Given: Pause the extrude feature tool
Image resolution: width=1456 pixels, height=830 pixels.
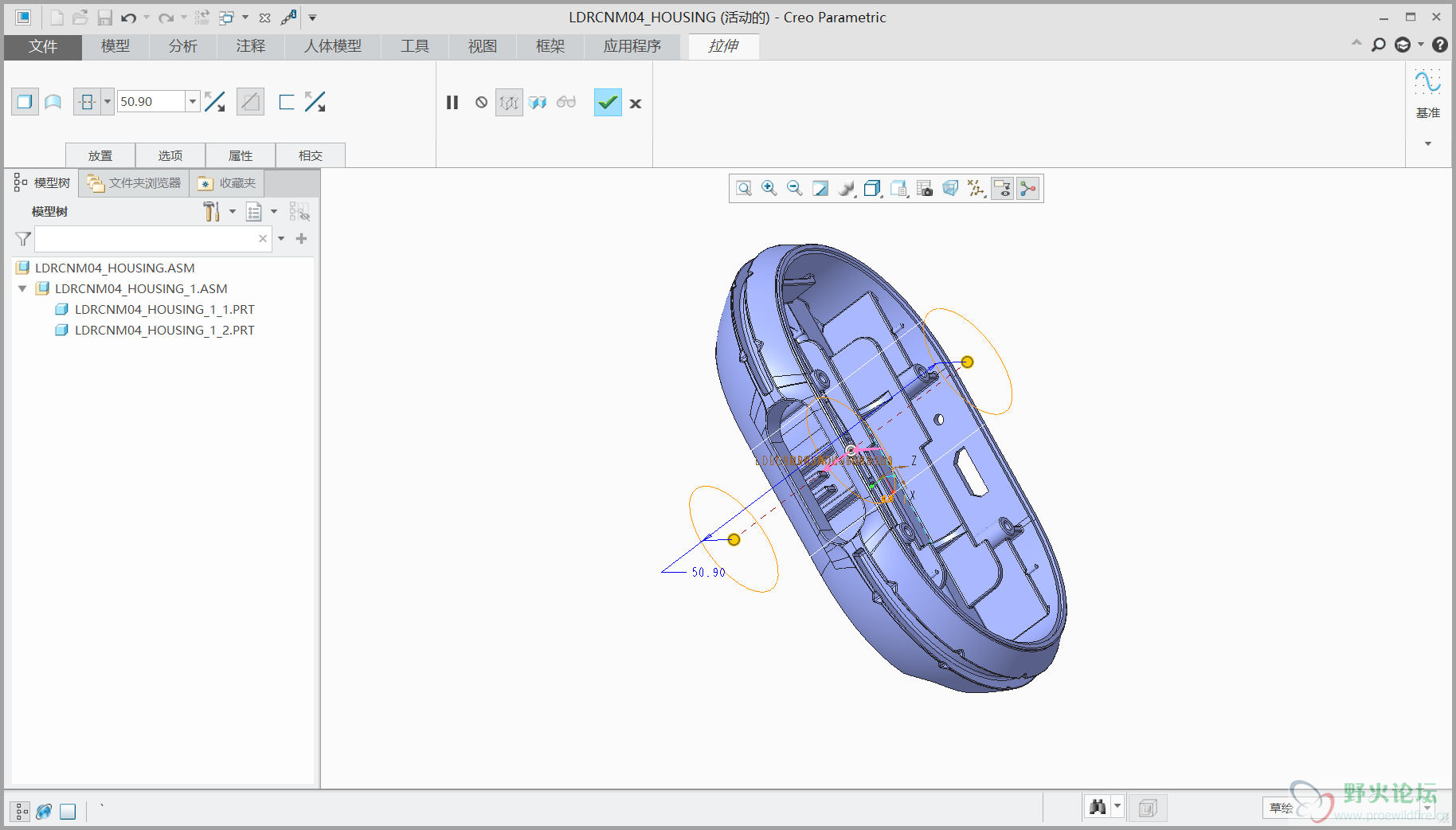Looking at the screenshot, I should coord(452,103).
